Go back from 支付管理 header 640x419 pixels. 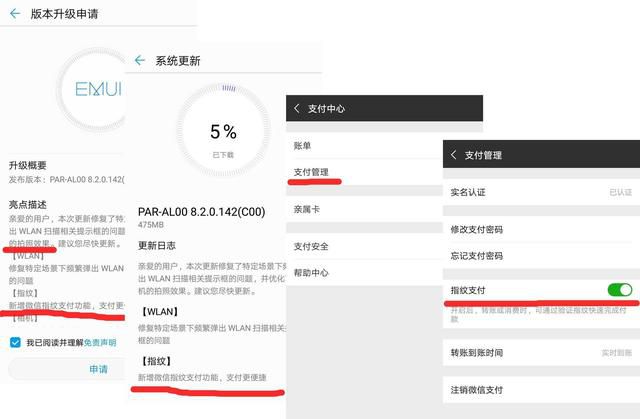tap(454, 155)
